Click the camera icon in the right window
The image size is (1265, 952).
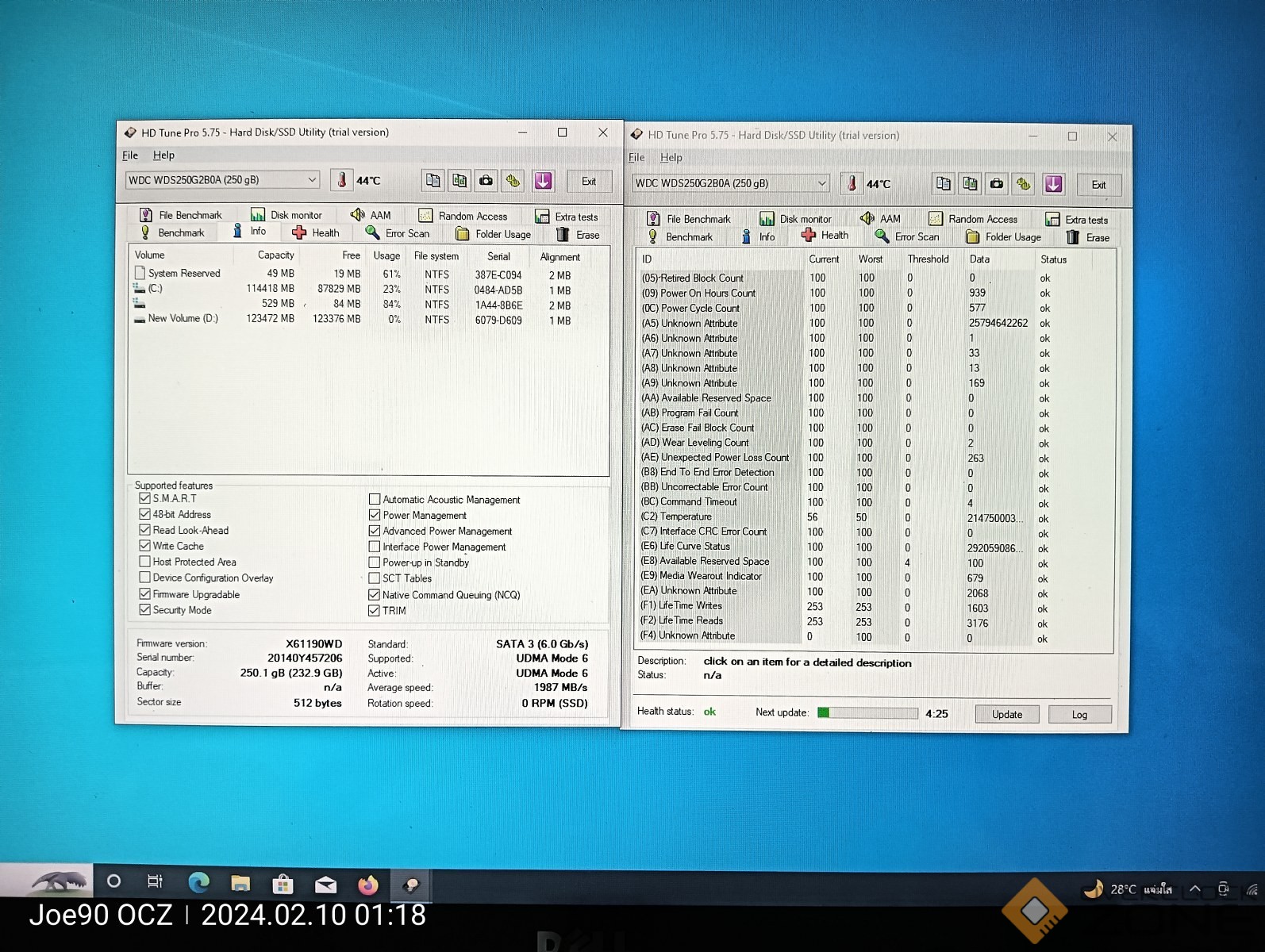click(997, 183)
